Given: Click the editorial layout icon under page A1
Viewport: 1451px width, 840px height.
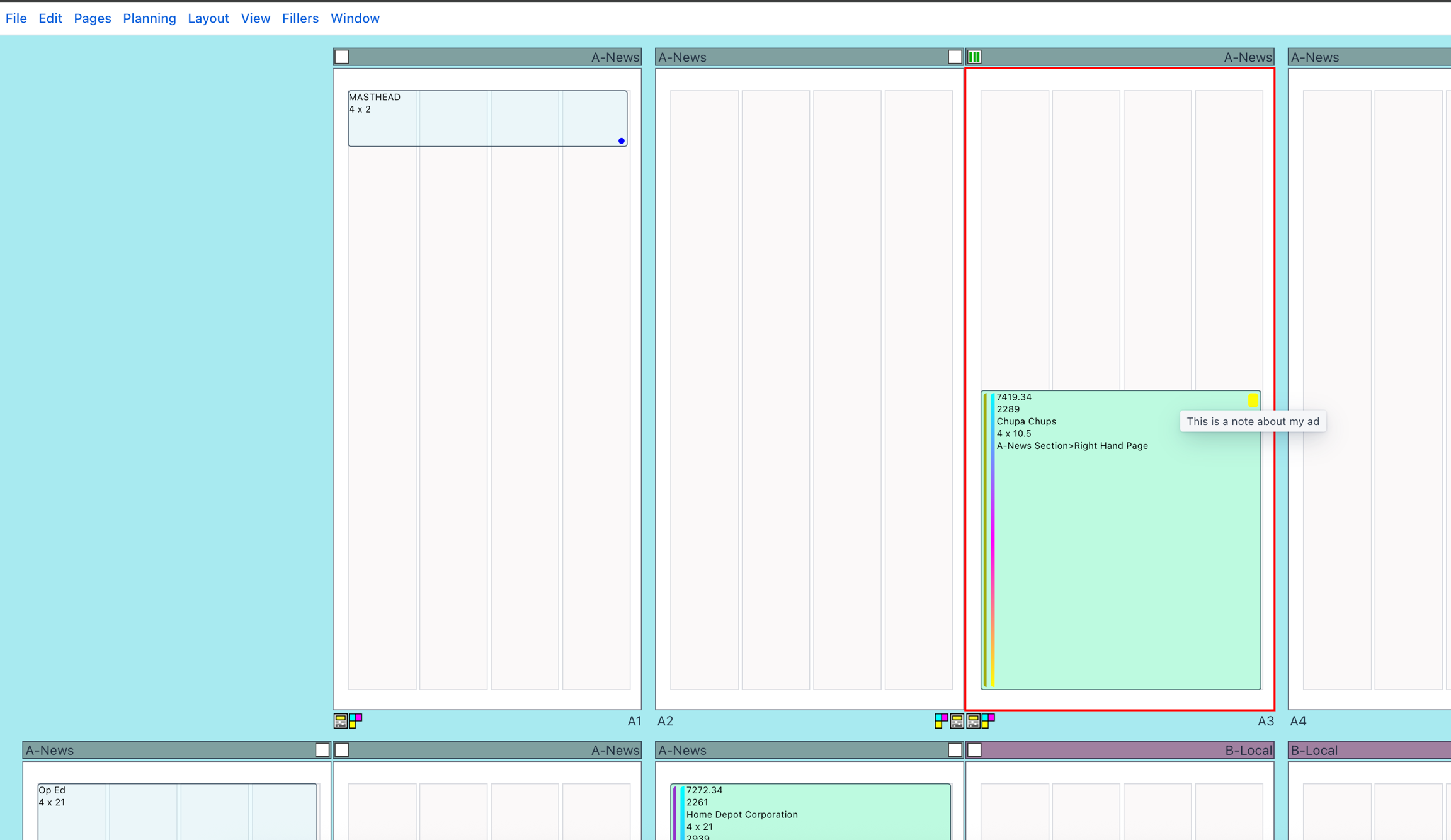Looking at the screenshot, I should tap(340, 721).
